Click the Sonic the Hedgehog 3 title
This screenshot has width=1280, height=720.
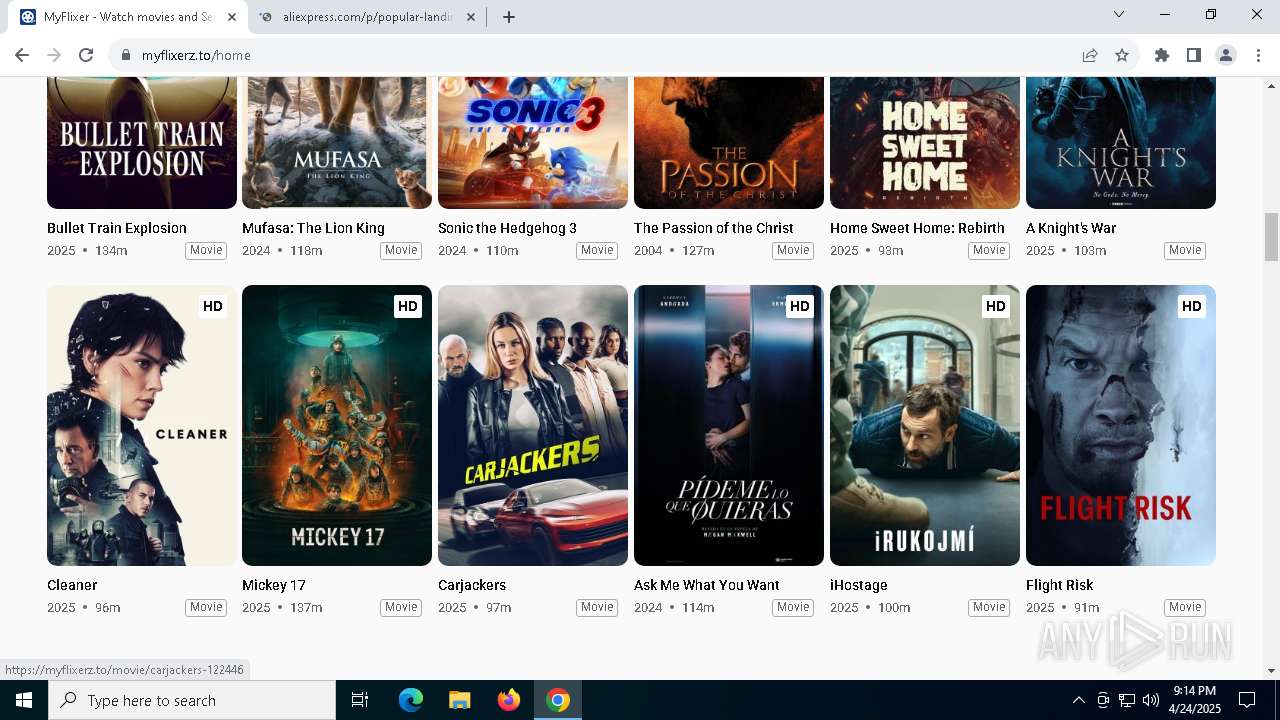(507, 228)
